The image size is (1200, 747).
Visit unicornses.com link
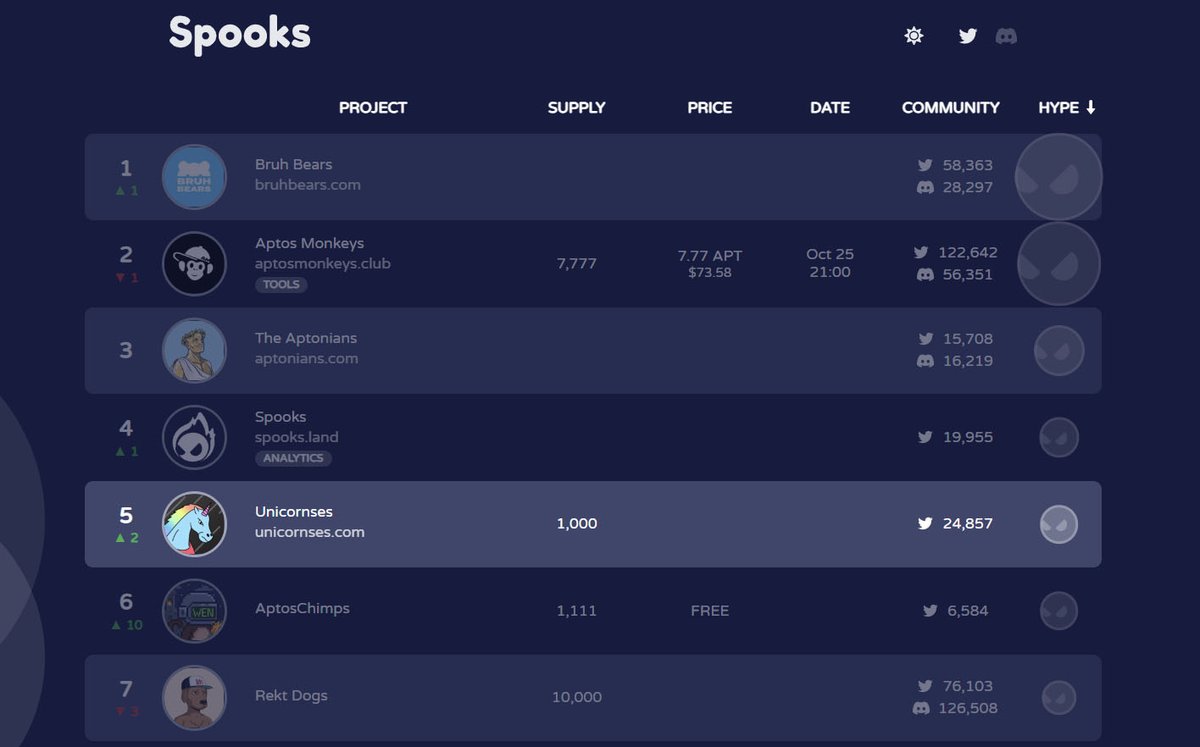pos(310,532)
